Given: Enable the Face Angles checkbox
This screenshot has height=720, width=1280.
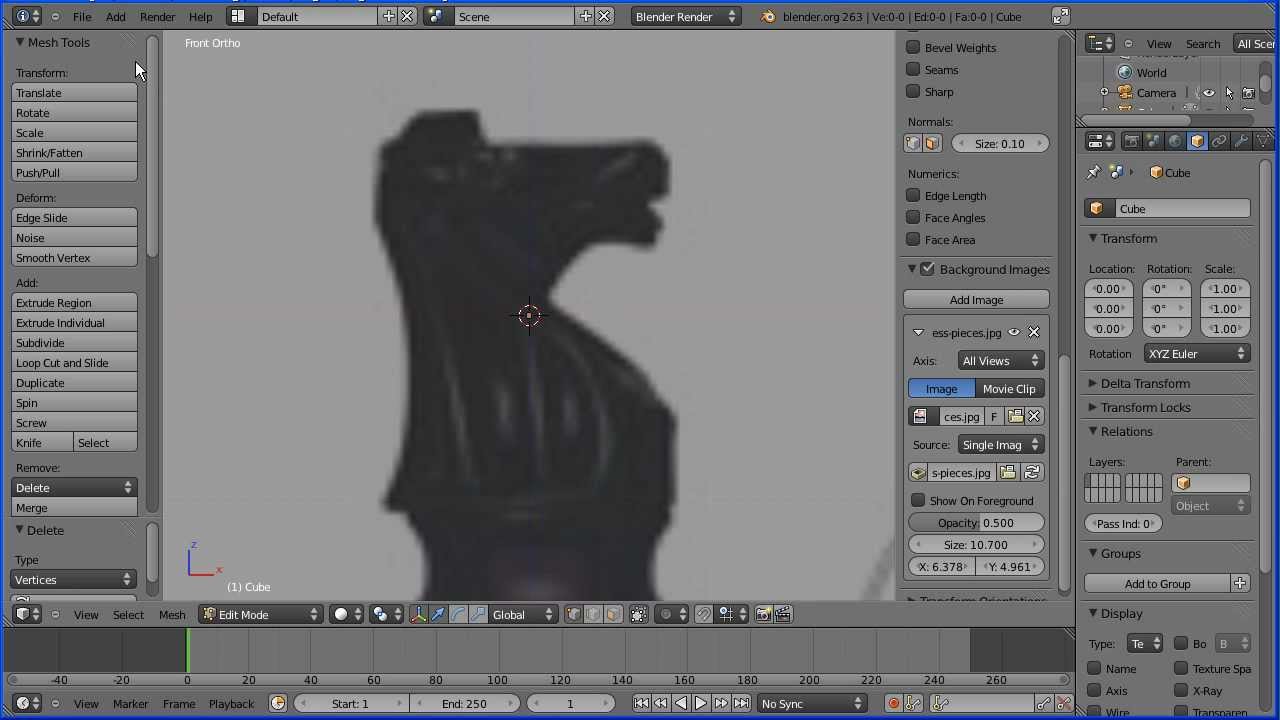Looking at the screenshot, I should (913, 217).
